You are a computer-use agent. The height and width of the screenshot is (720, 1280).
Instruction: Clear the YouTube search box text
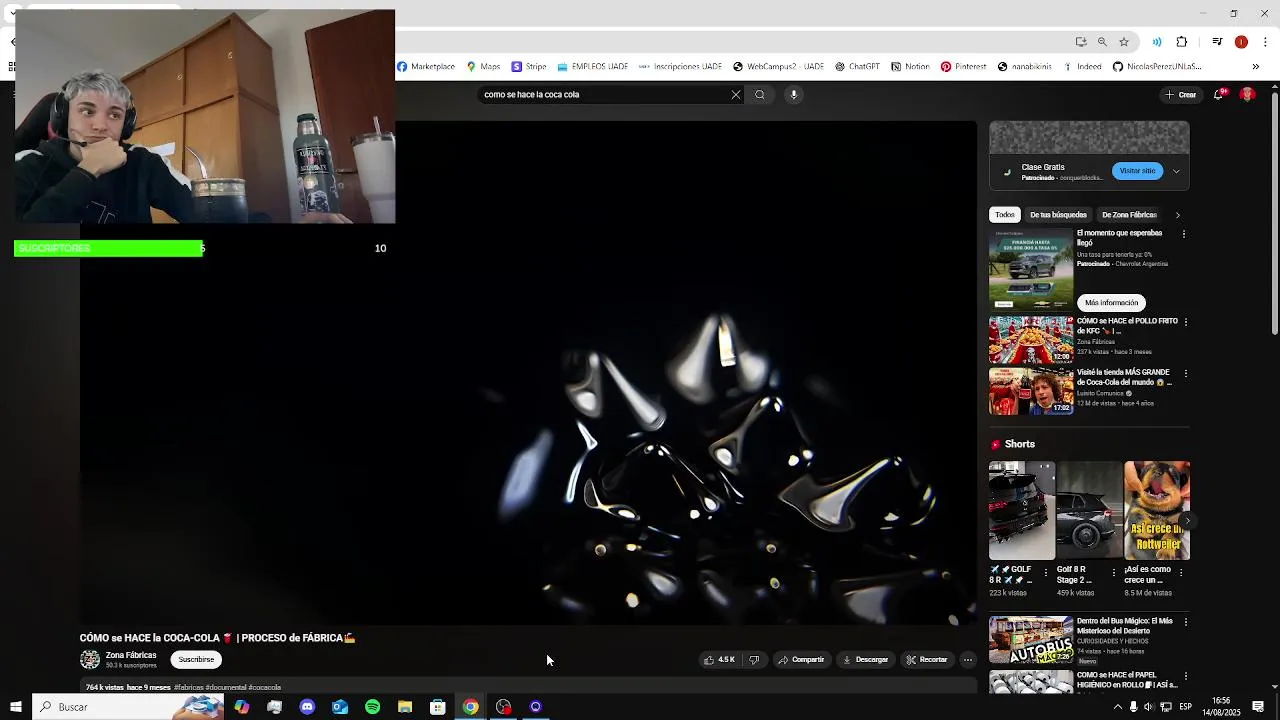click(x=736, y=95)
